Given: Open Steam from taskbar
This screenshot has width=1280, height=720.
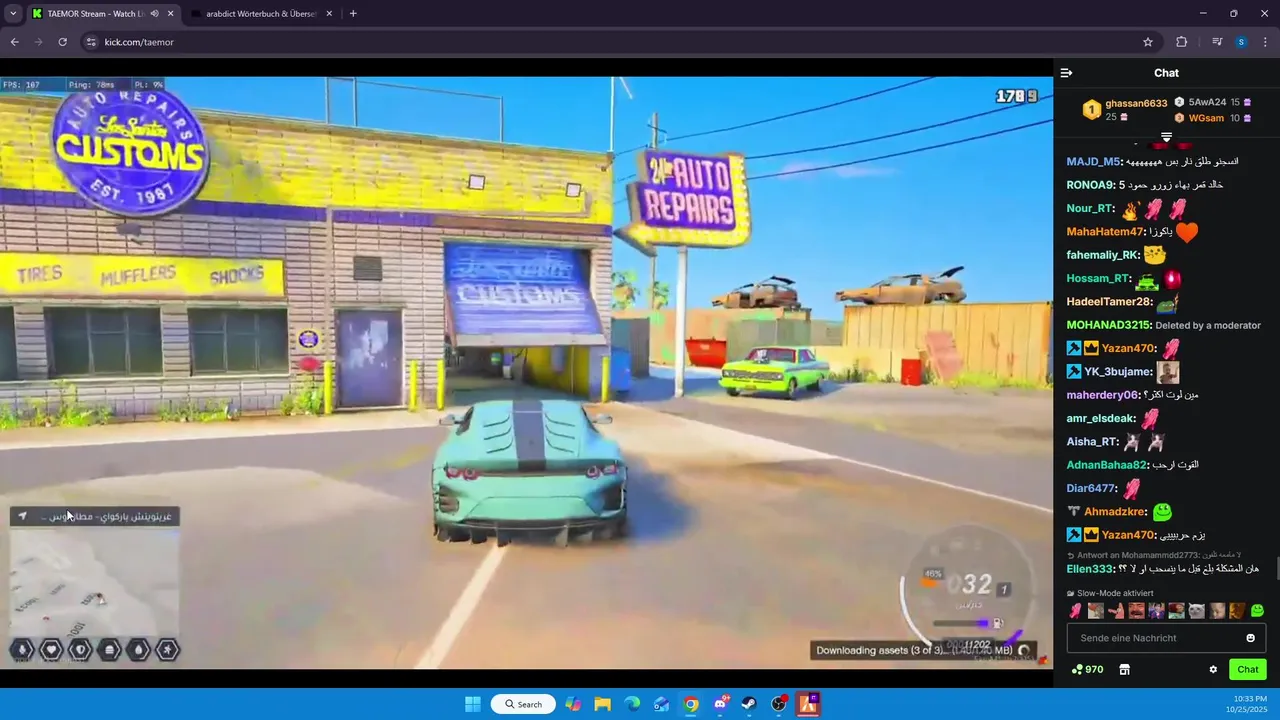Looking at the screenshot, I should 749,704.
